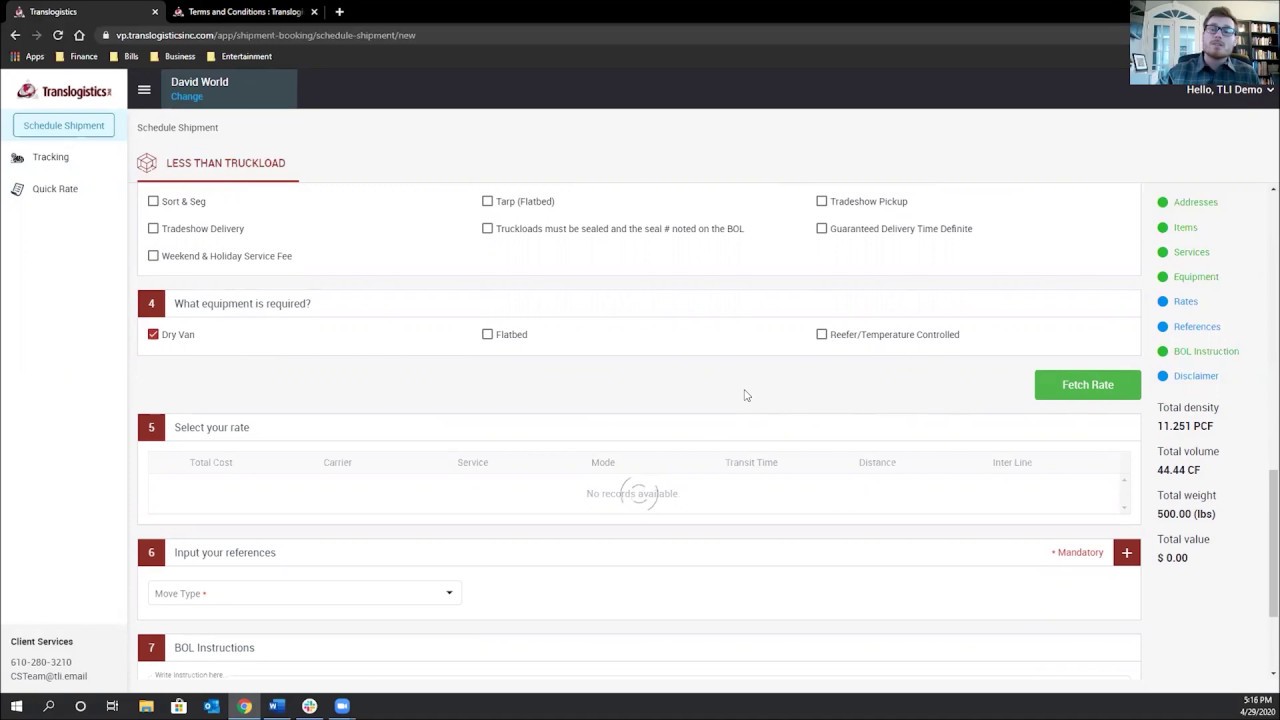
Task: Open File Explorer from taskbar
Action: [146, 706]
